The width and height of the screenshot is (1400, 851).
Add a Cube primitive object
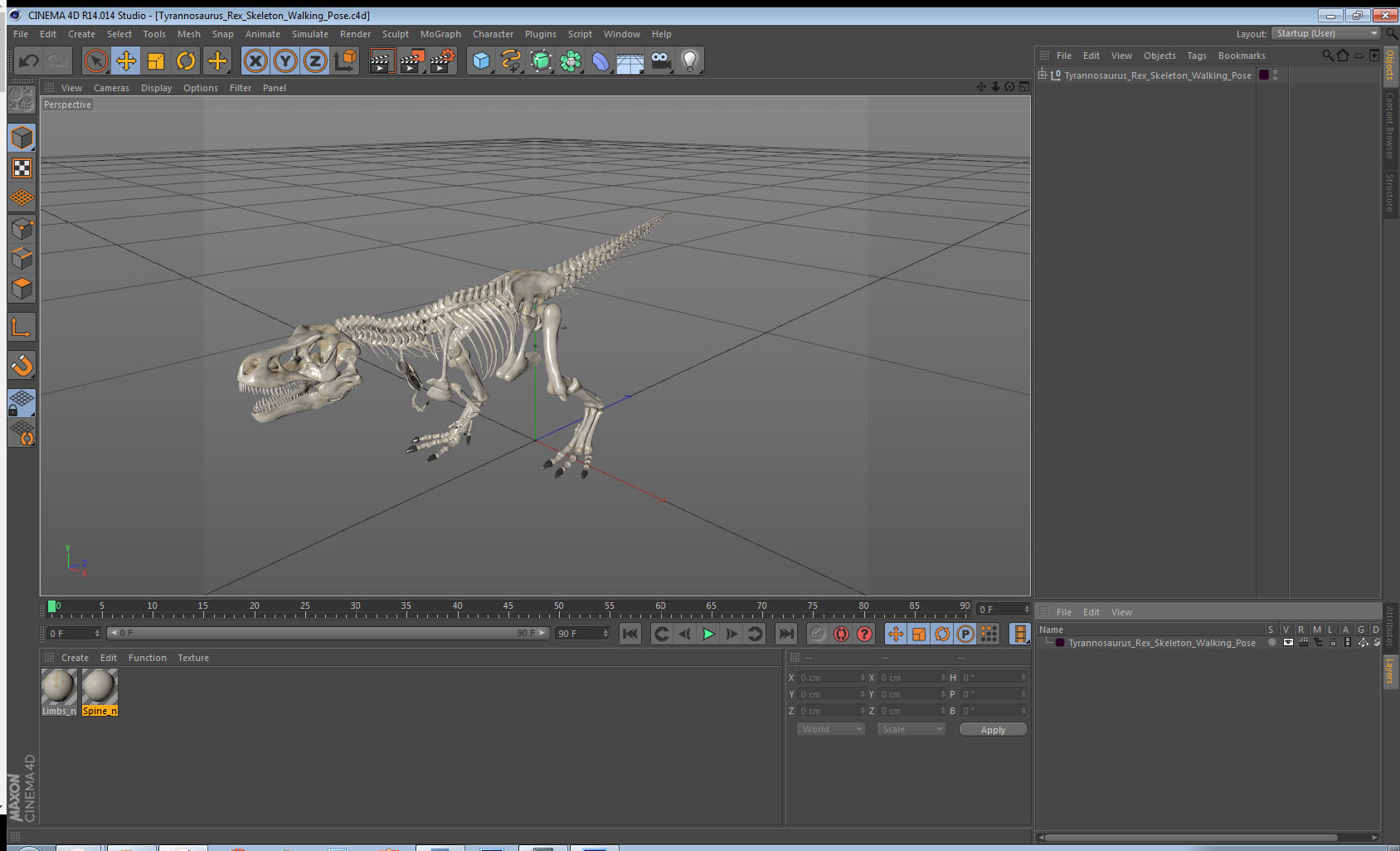[481, 61]
